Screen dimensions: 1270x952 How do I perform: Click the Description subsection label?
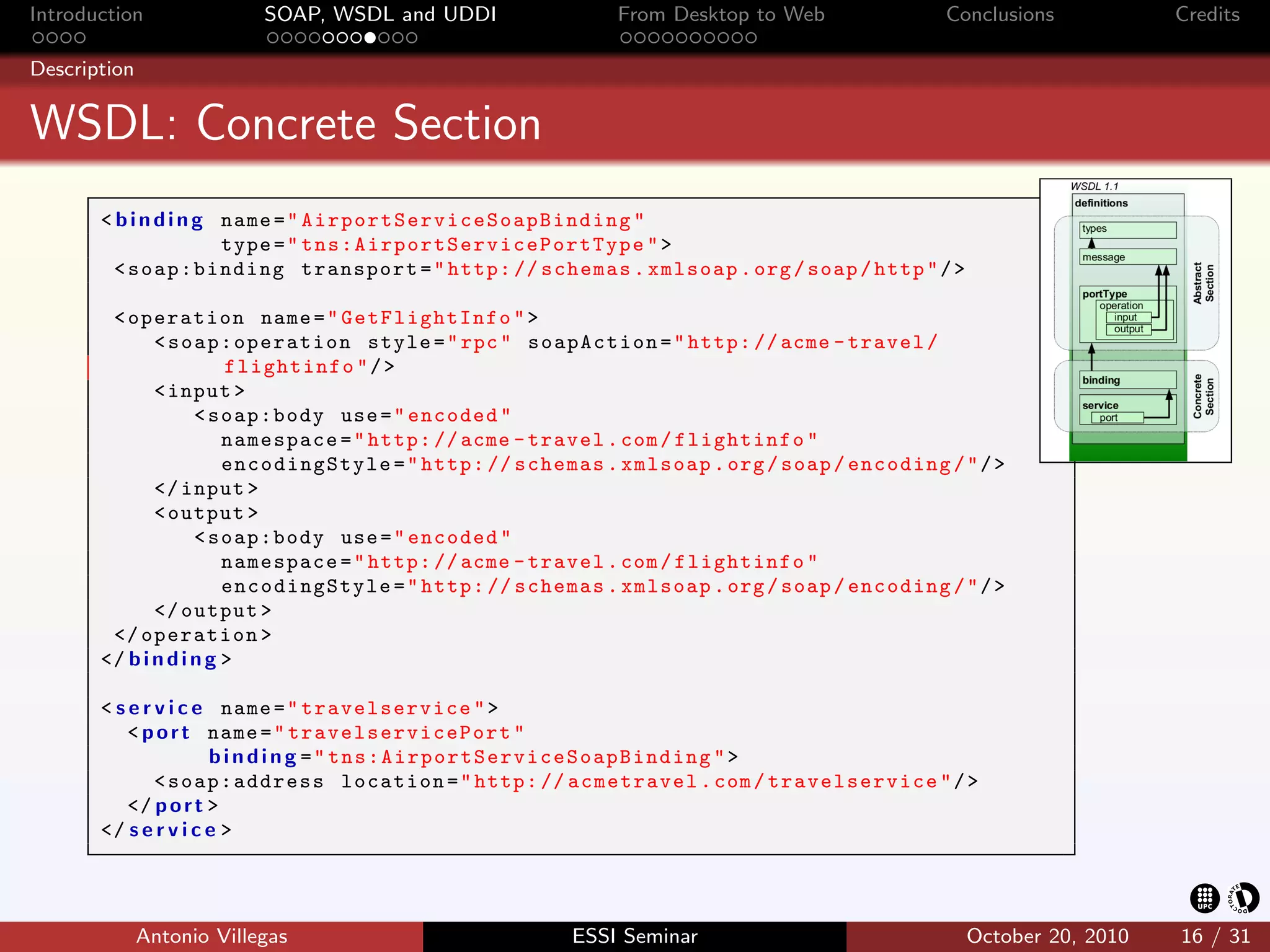[x=82, y=69]
